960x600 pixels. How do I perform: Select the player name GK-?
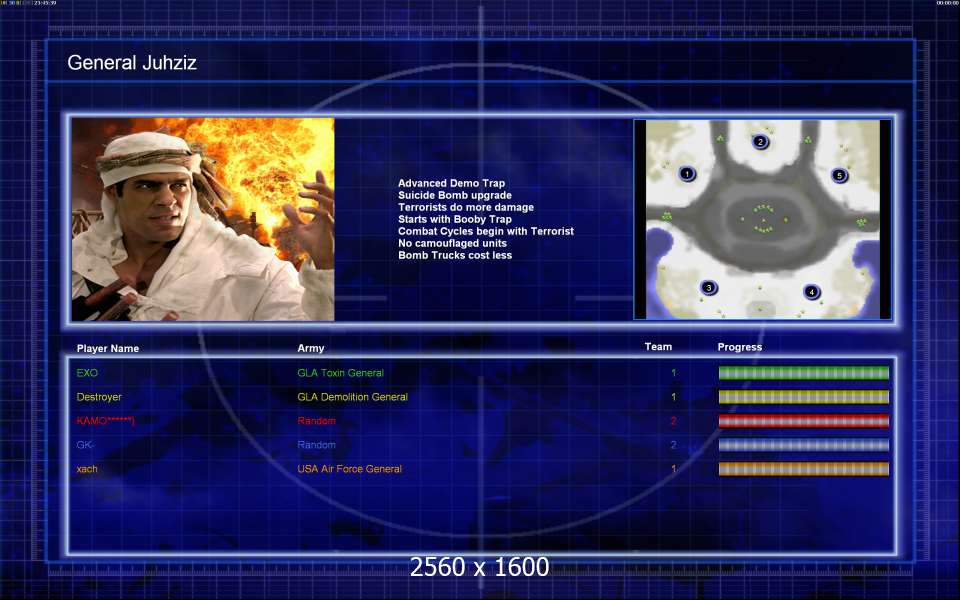[x=85, y=445]
